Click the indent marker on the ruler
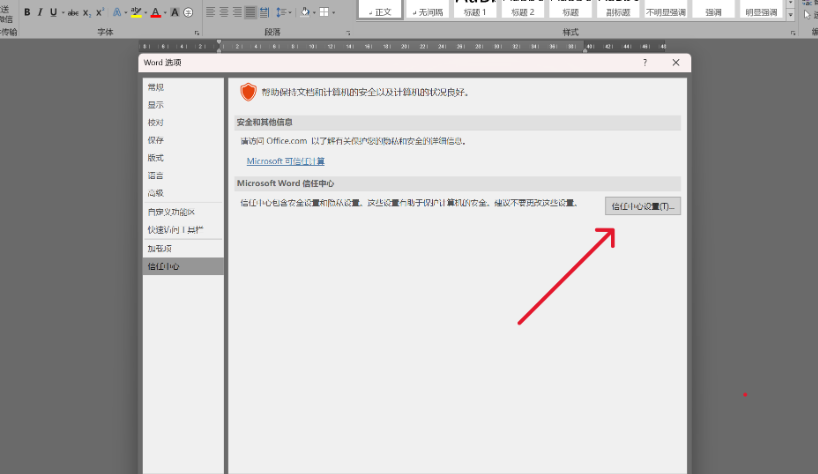Viewport: 818px width, 474px height. pyautogui.click(x=219, y=45)
